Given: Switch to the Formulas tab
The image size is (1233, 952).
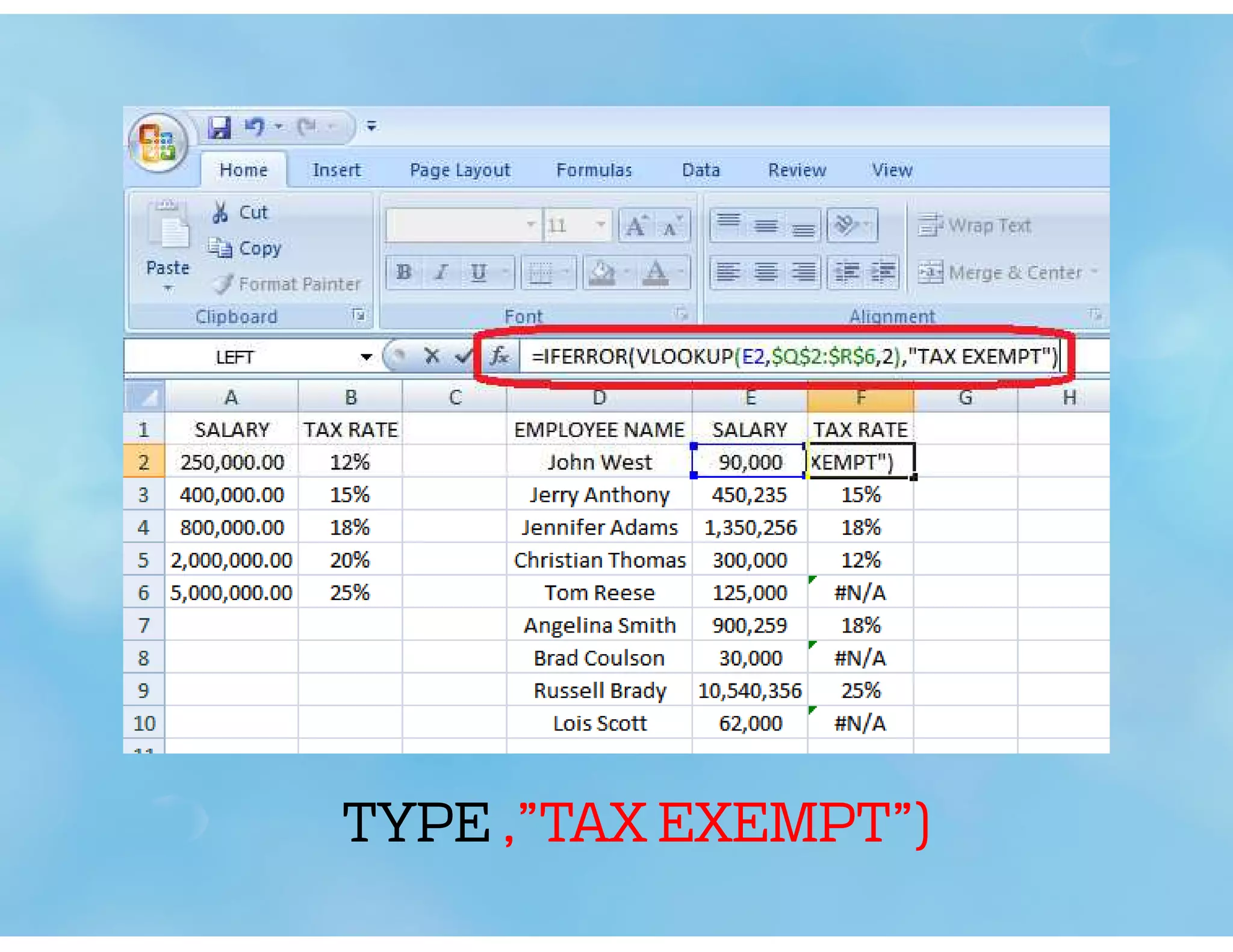Looking at the screenshot, I should 594,170.
